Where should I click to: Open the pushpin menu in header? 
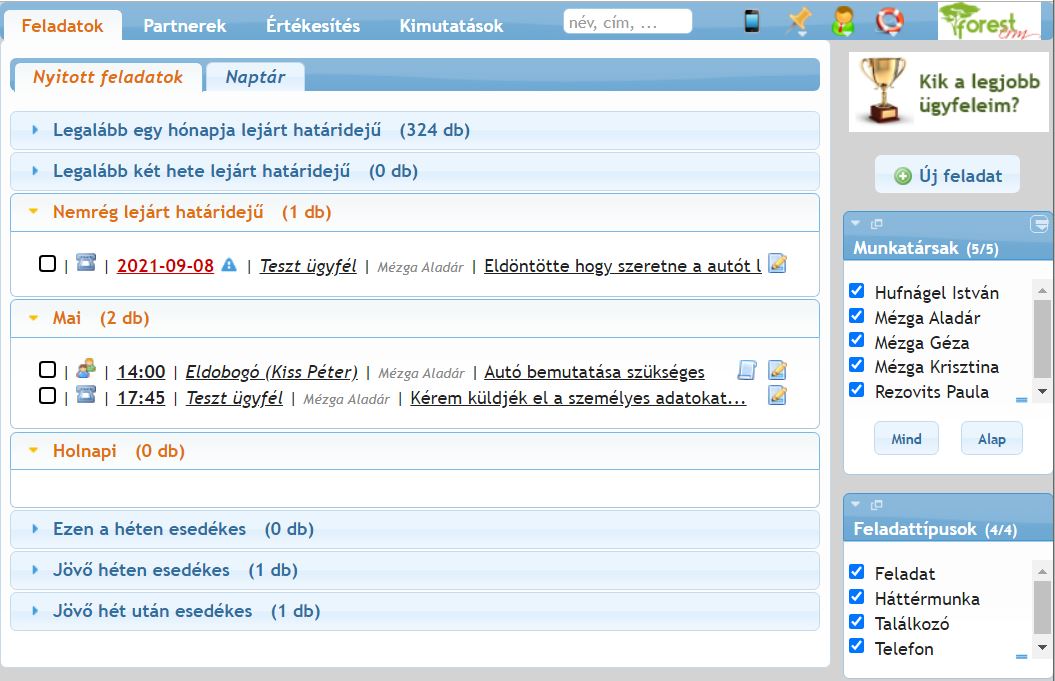pyautogui.click(x=798, y=21)
